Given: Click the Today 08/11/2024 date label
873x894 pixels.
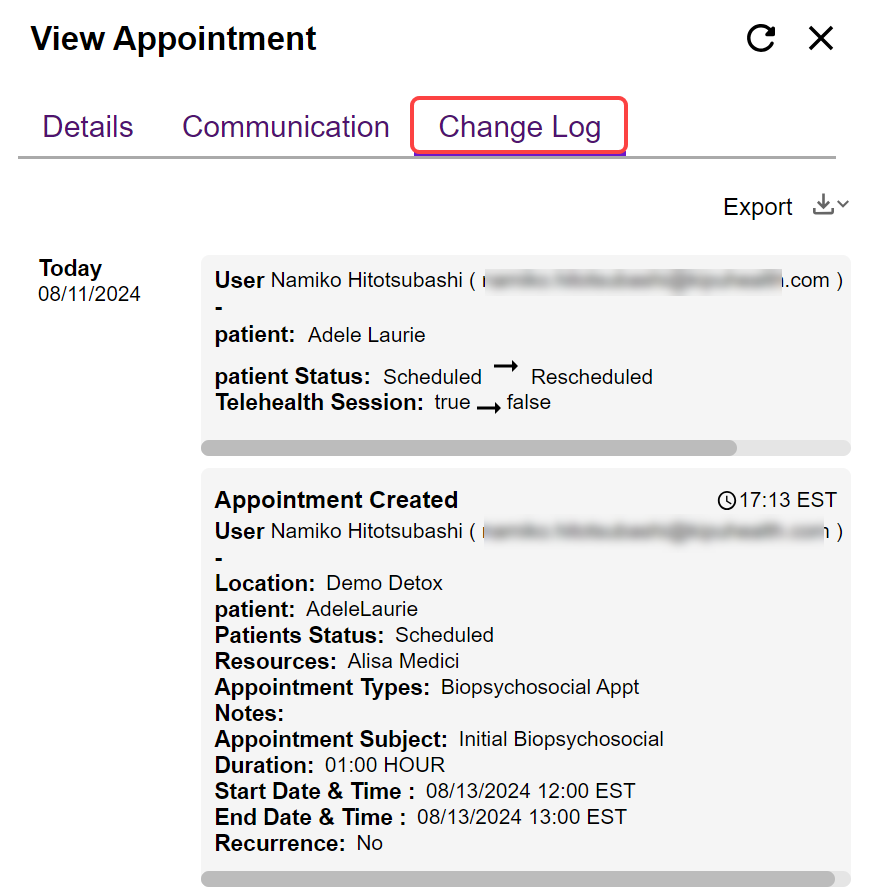Looking at the screenshot, I should pos(89,280).
